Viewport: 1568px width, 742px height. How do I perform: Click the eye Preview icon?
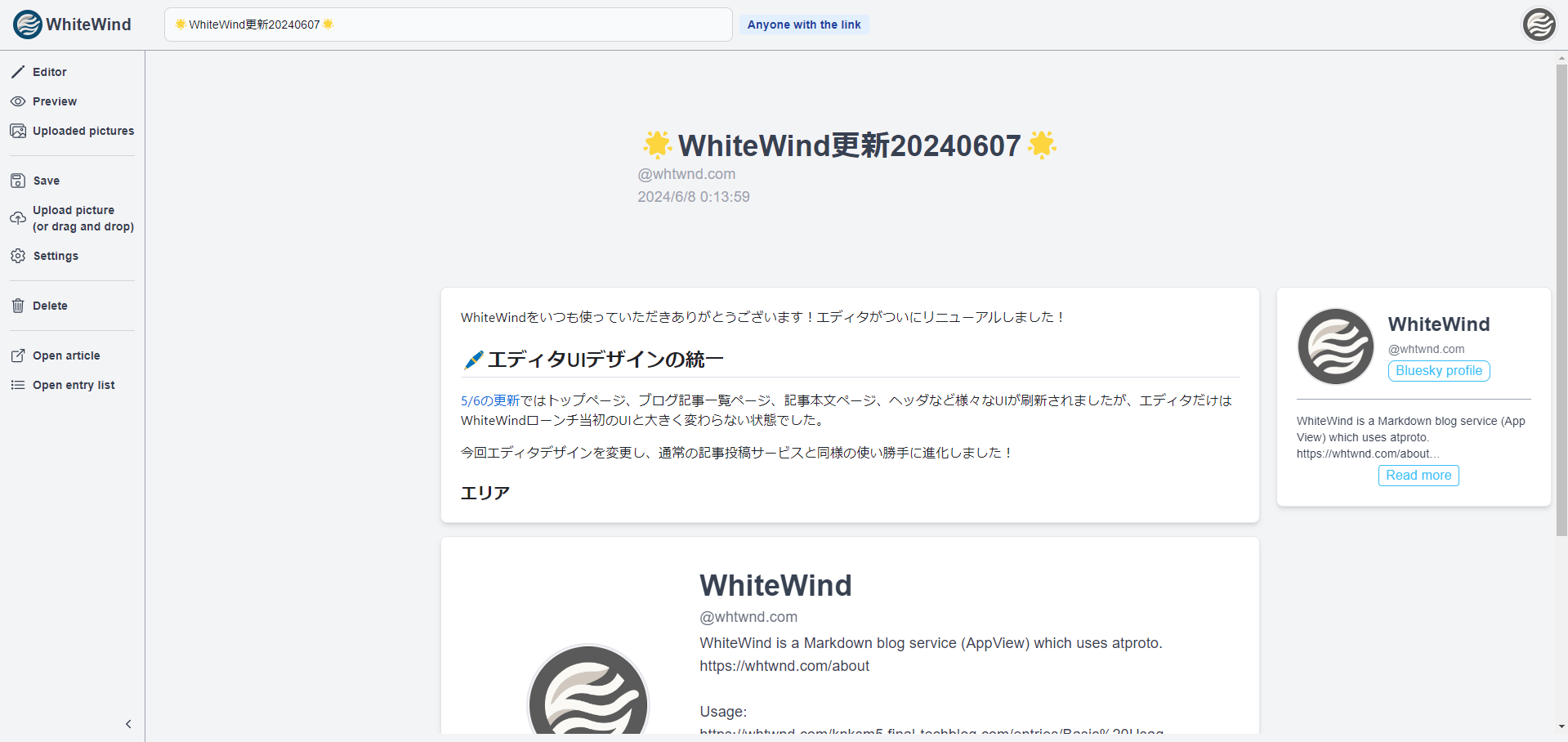(18, 101)
